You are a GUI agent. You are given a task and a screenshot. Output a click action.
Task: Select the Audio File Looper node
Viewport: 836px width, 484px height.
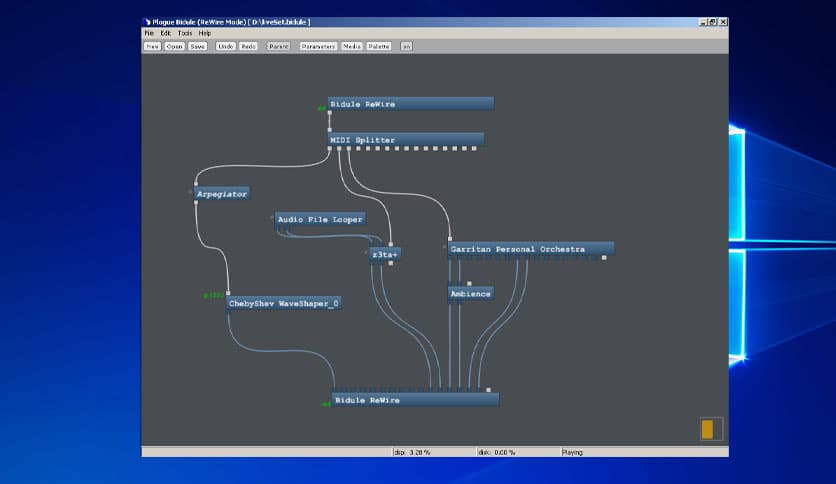(x=319, y=219)
